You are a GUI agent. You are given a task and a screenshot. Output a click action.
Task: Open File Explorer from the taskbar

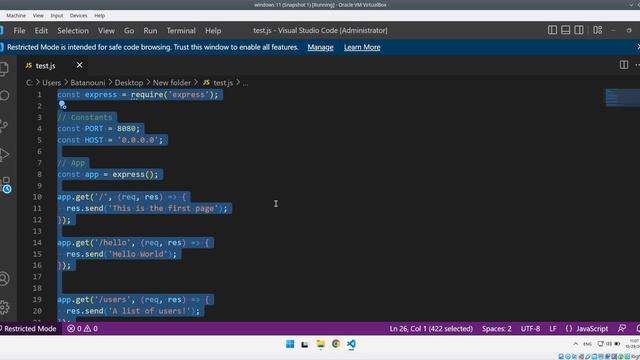pyautogui.click(x=320, y=344)
